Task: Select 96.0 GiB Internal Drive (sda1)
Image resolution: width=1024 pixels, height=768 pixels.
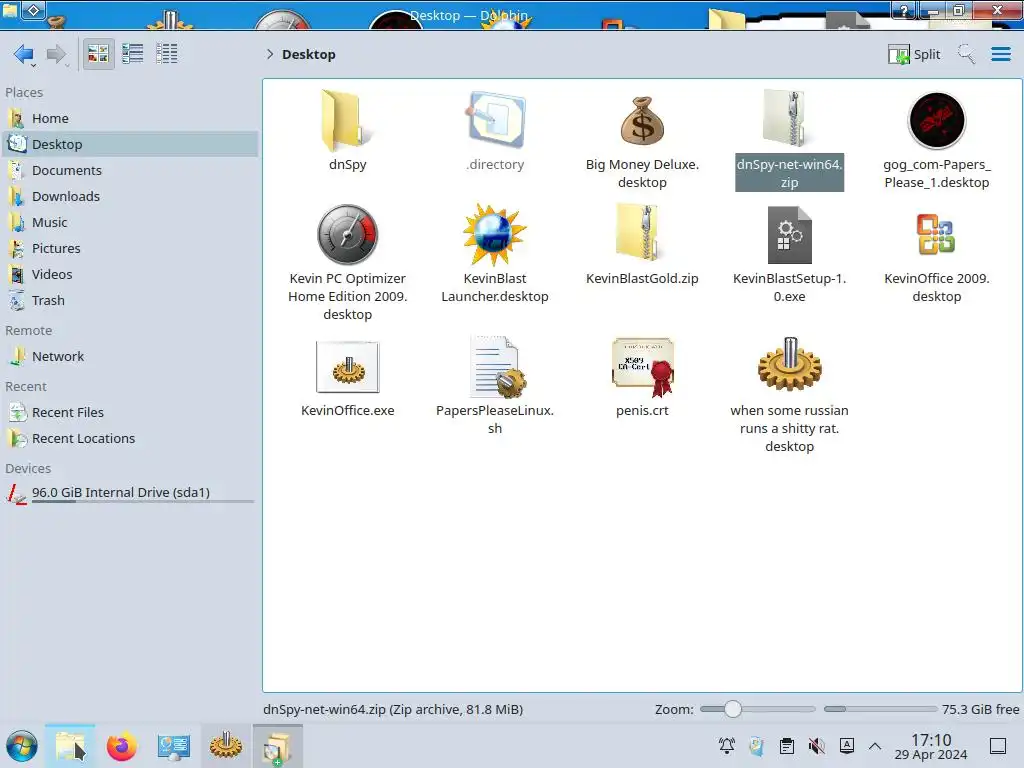Action: pos(131,493)
